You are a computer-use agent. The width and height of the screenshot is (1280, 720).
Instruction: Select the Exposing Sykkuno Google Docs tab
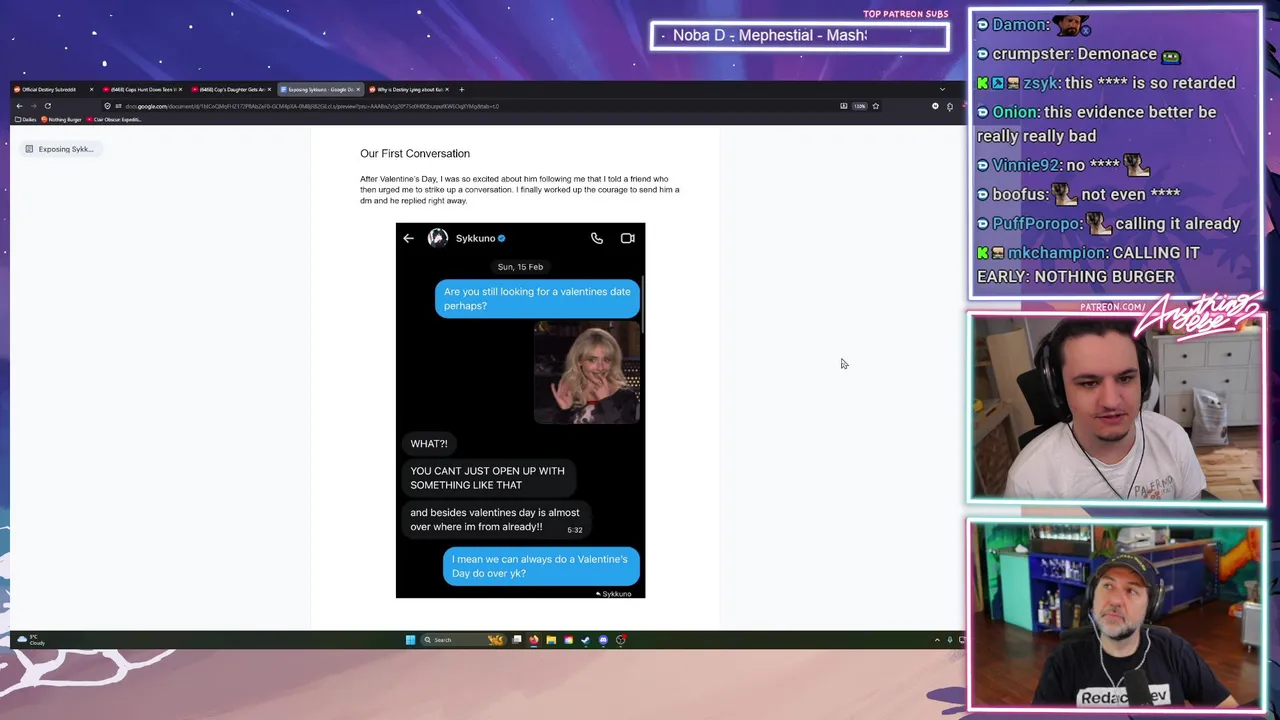pos(319,89)
